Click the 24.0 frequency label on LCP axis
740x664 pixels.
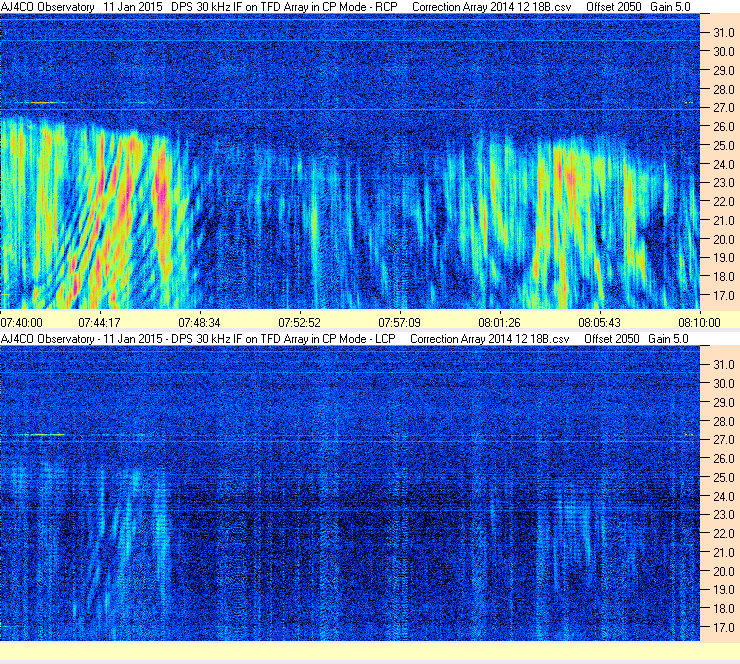pos(723,496)
